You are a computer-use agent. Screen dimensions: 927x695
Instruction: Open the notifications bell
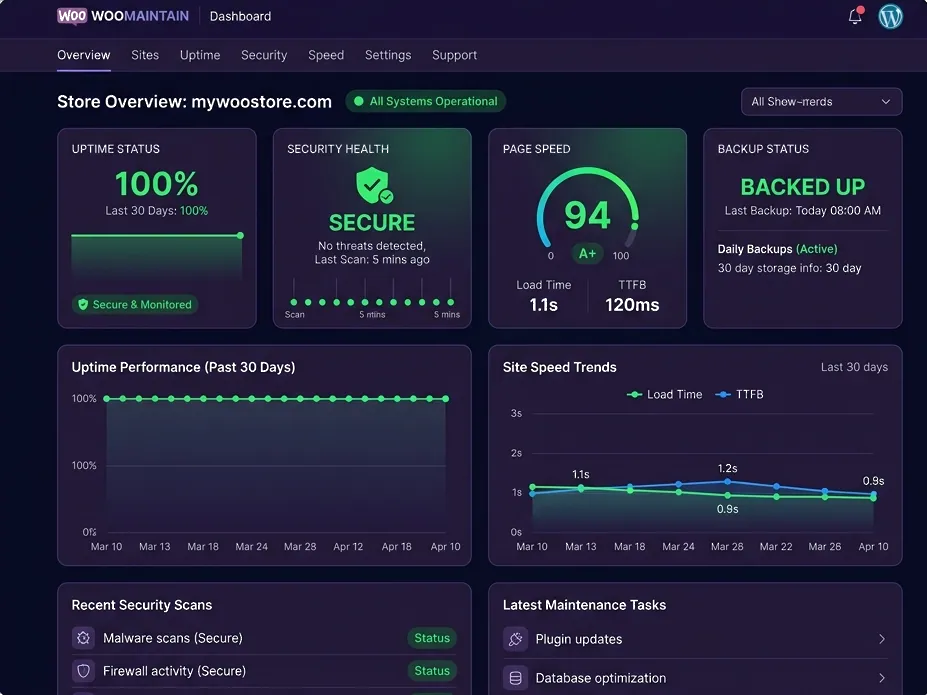855,16
